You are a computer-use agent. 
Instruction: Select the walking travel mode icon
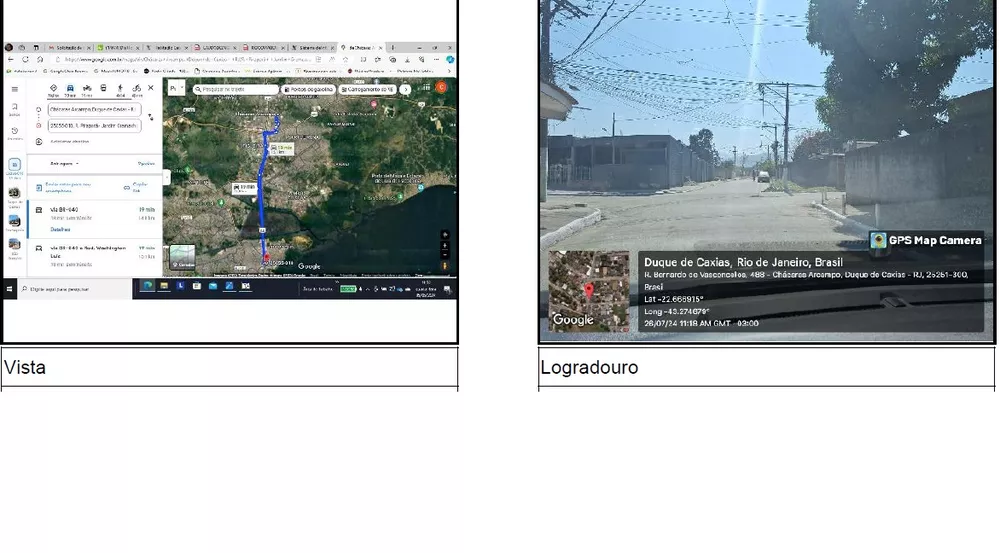(120, 89)
